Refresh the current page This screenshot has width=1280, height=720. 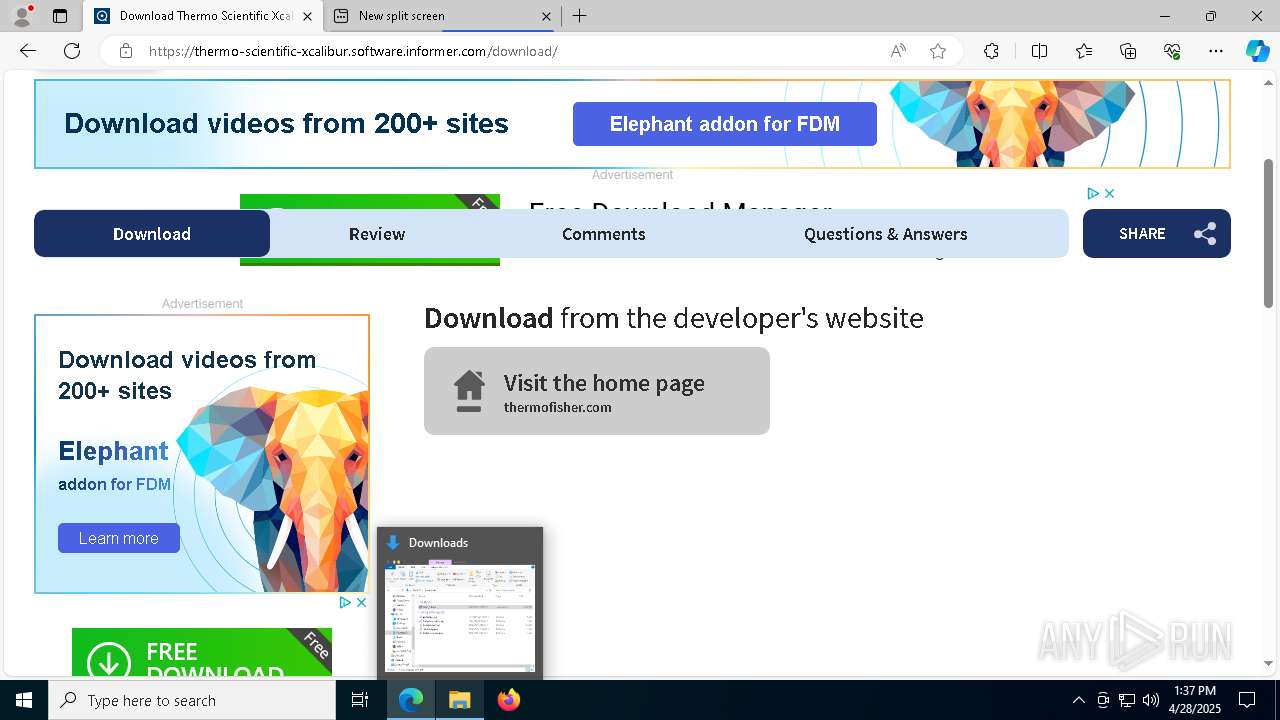point(72,51)
